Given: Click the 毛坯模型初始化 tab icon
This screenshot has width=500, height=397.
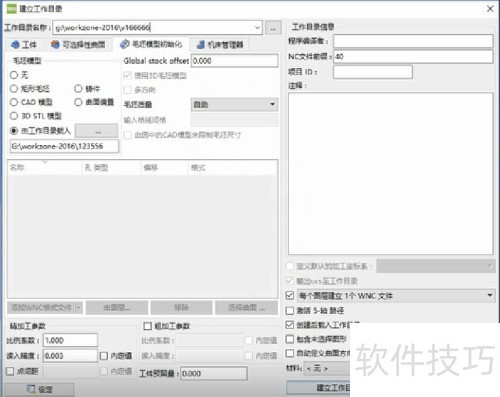Looking at the screenshot, I should (125, 44).
